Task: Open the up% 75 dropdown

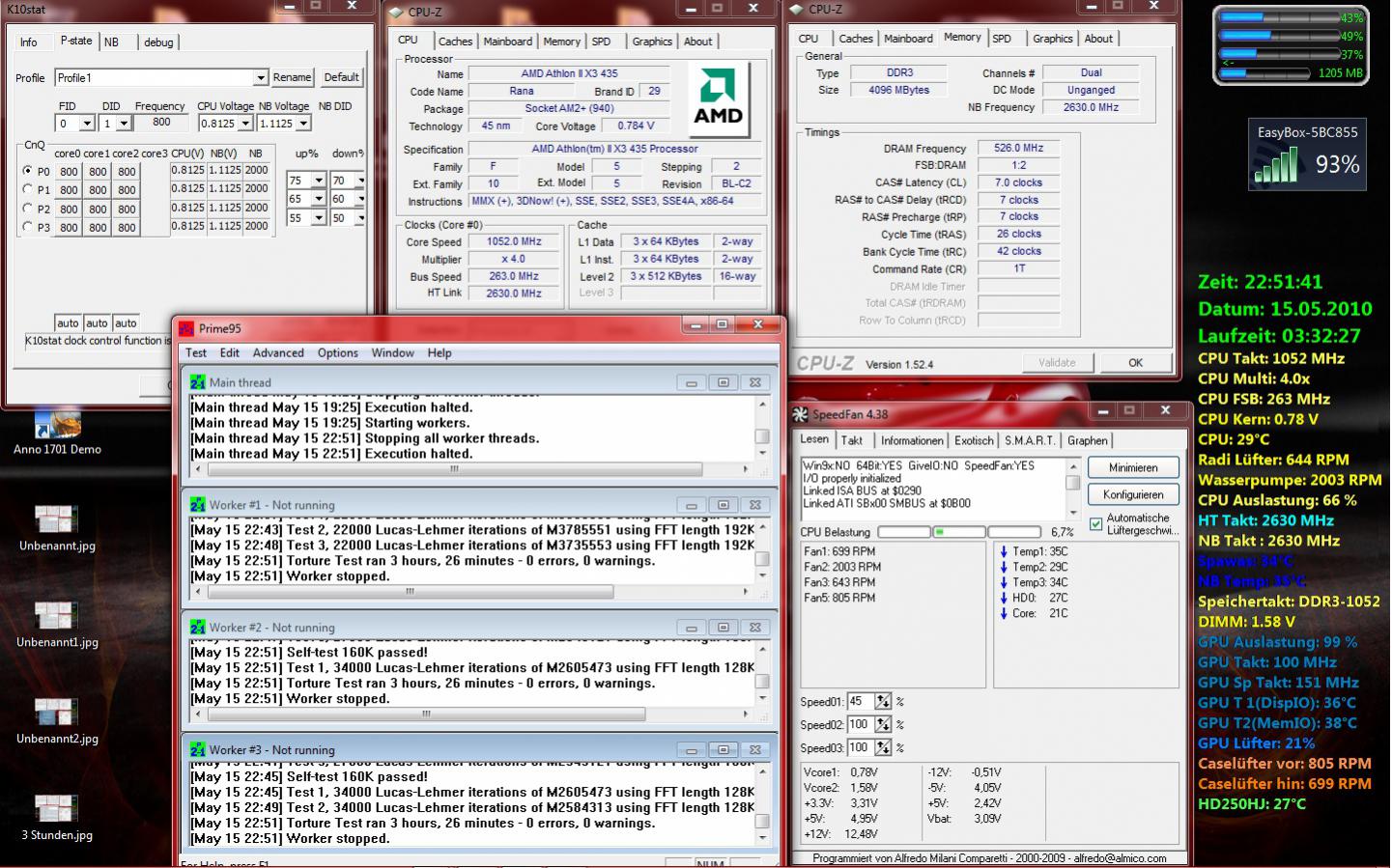Action: click(321, 181)
